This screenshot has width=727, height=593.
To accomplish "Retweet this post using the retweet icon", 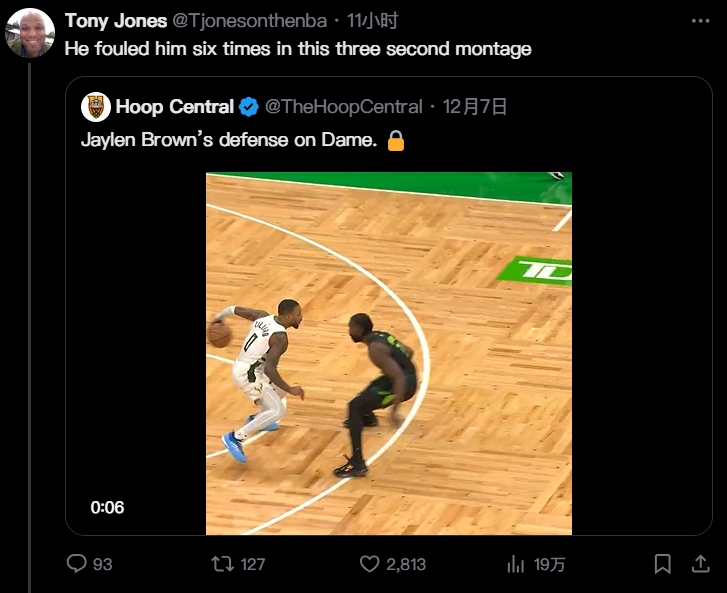I will 222,564.
